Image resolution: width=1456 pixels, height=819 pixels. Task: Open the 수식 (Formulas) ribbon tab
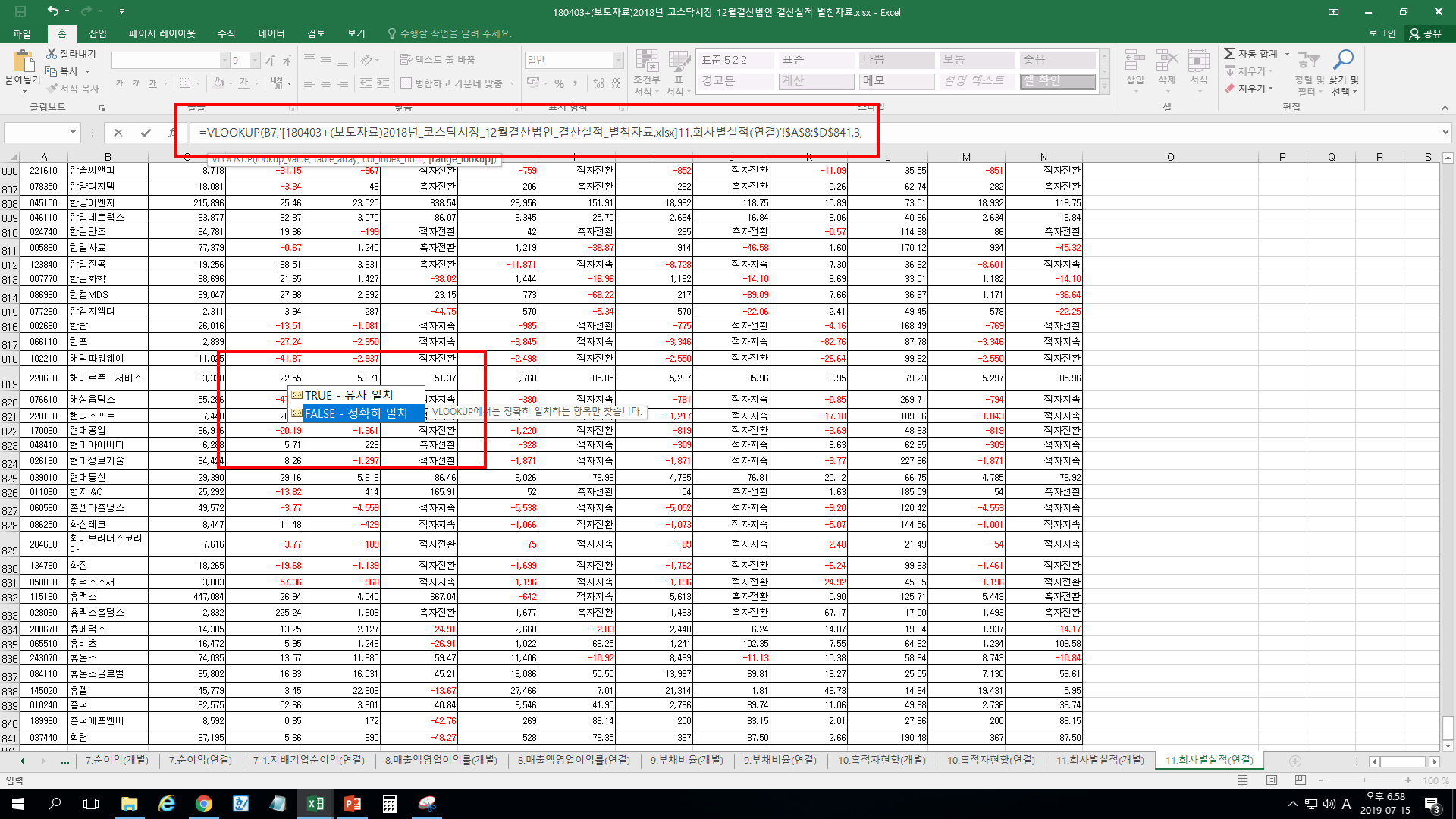coord(226,33)
